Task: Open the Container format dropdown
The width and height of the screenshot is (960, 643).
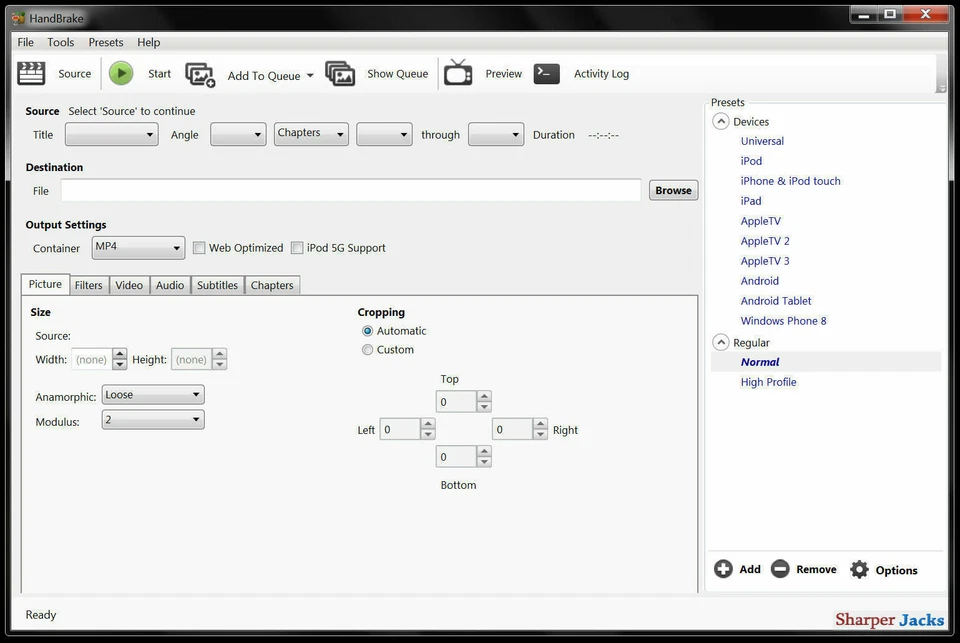Action: pos(178,247)
